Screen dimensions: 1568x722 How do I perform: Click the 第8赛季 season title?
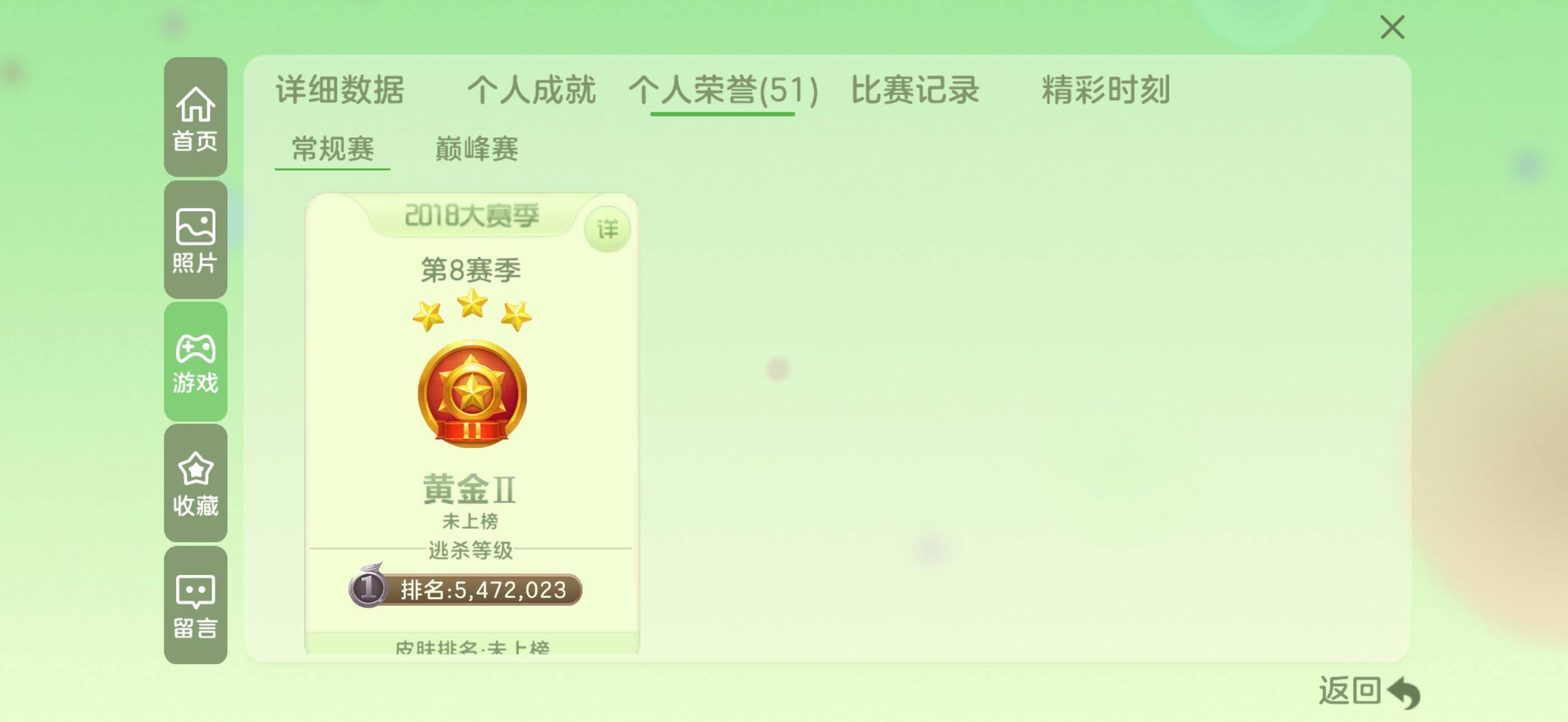pyautogui.click(x=470, y=269)
